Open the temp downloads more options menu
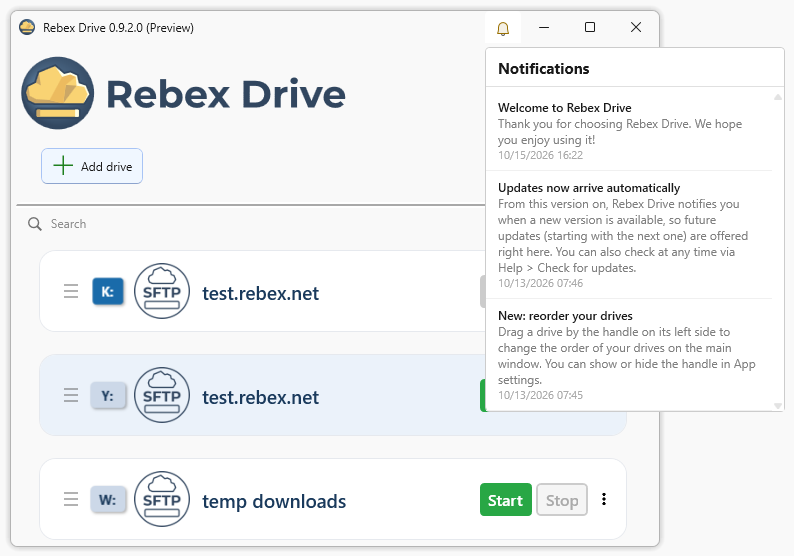794x556 pixels. [604, 499]
